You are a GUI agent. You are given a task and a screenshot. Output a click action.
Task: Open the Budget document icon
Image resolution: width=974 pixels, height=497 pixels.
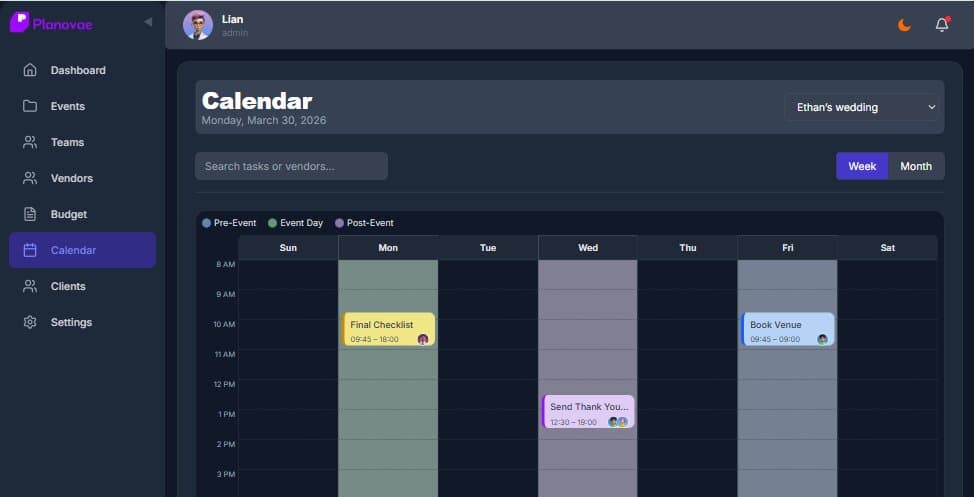pyautogui.click(x=30, y=214)
